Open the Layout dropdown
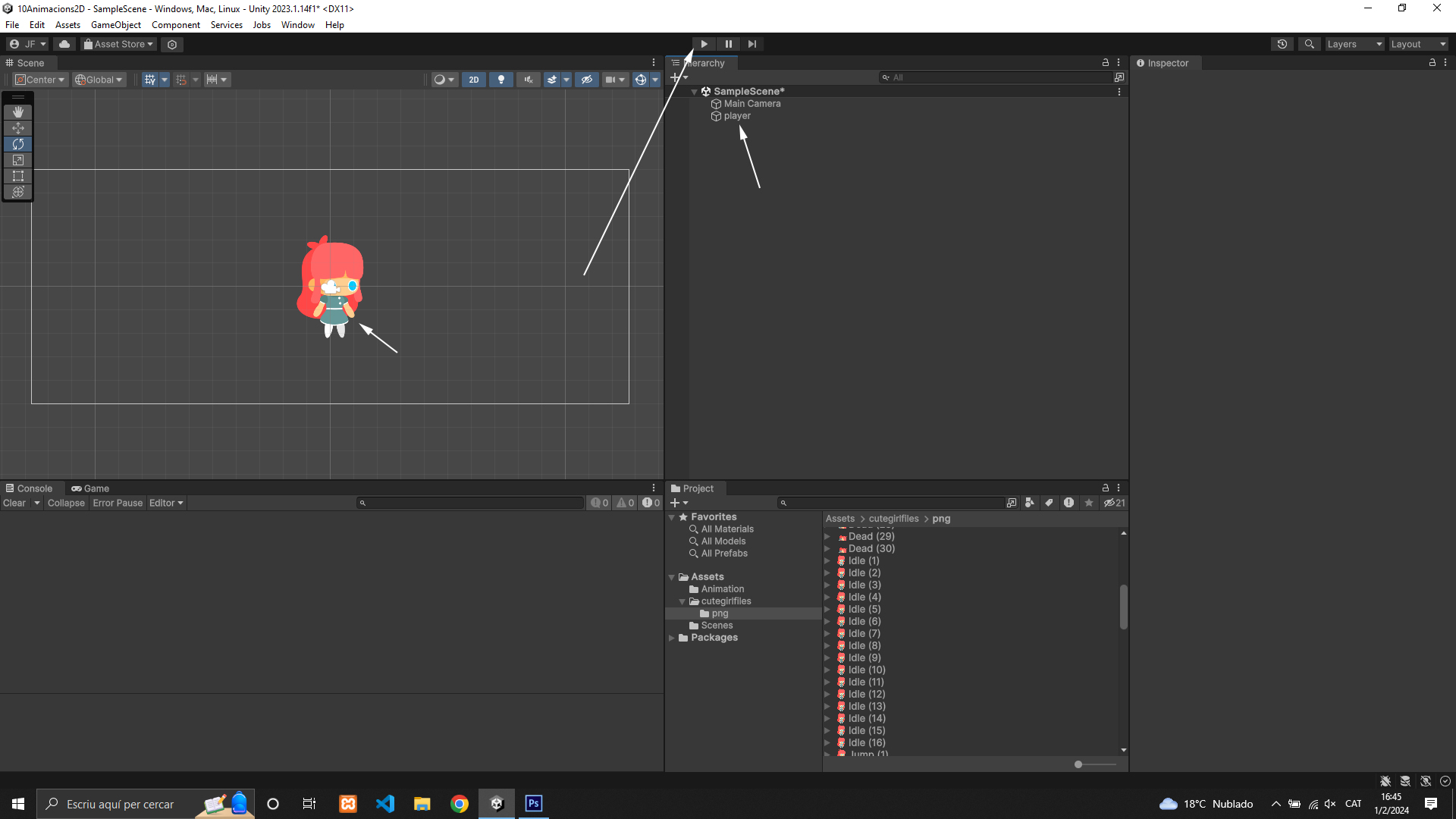The width and height of the screenshot is (1456, 819). click(1418, 44)
